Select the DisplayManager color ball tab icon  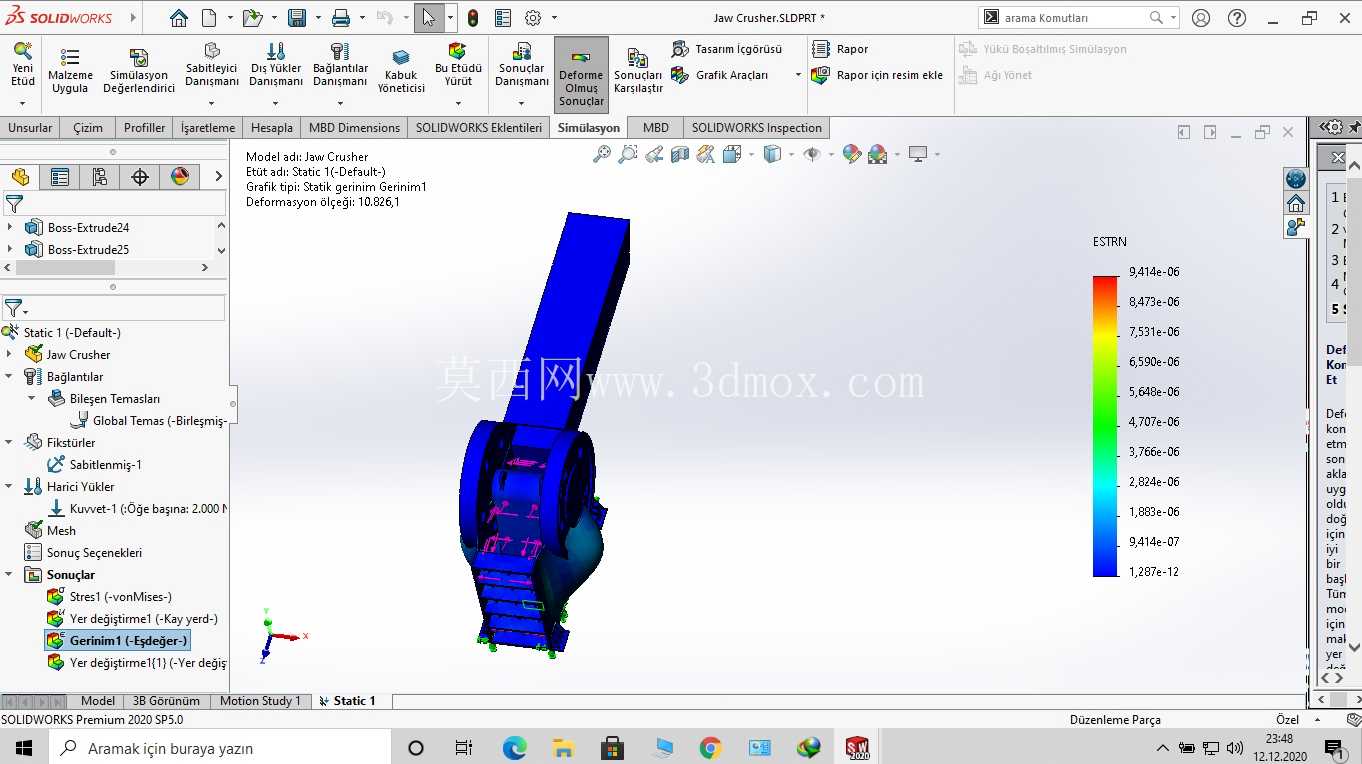point(180,177)
